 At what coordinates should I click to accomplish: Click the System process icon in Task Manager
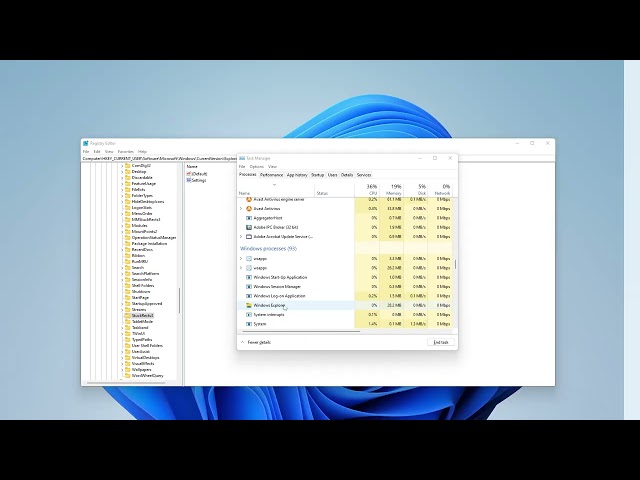tap(249, 324)
